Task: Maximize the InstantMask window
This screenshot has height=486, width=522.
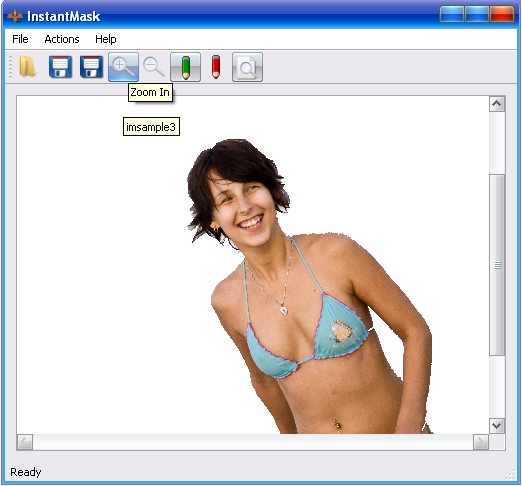Action: (x=476, y=14)
